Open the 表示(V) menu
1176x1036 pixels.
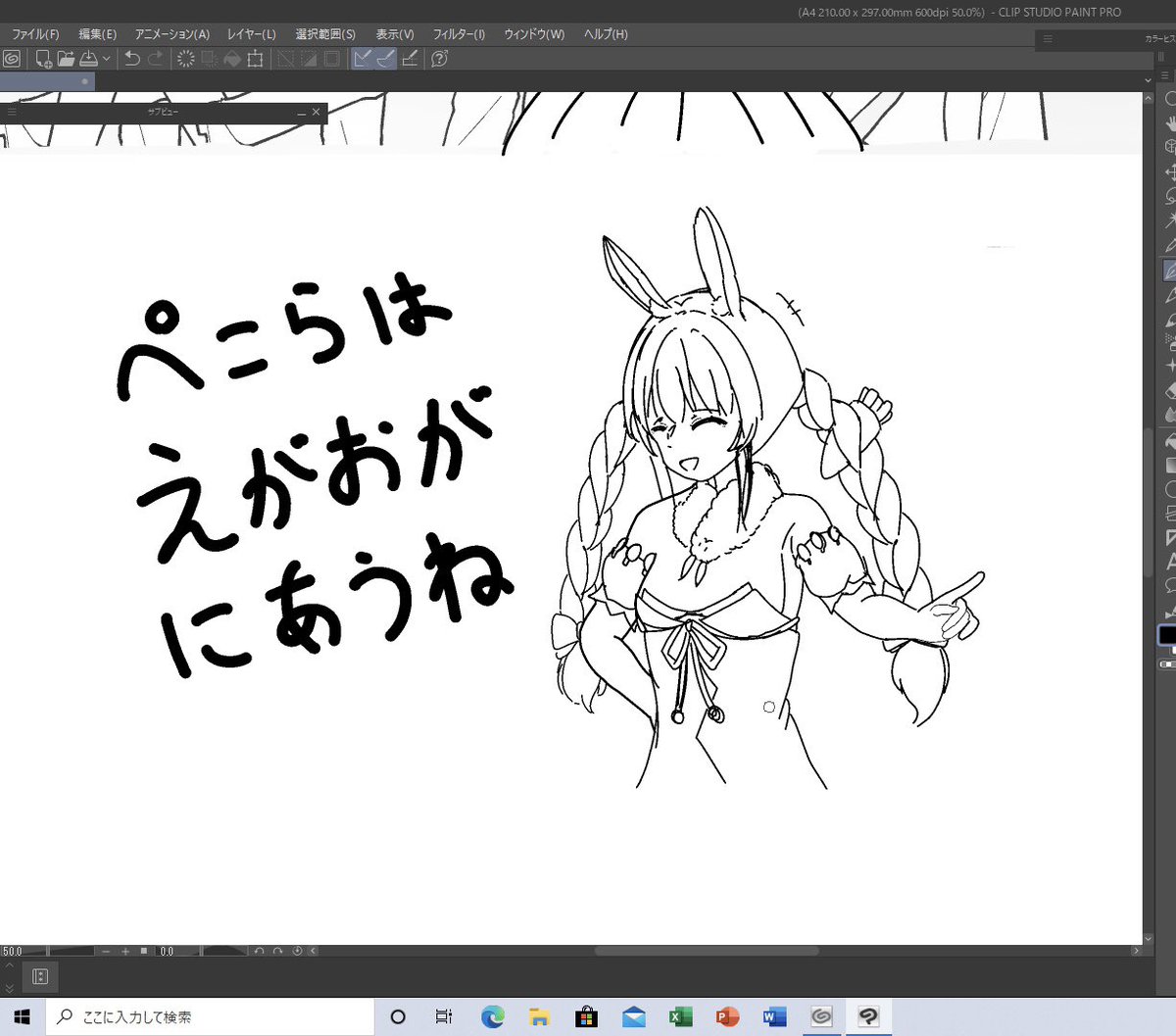[x=395, y=34]
